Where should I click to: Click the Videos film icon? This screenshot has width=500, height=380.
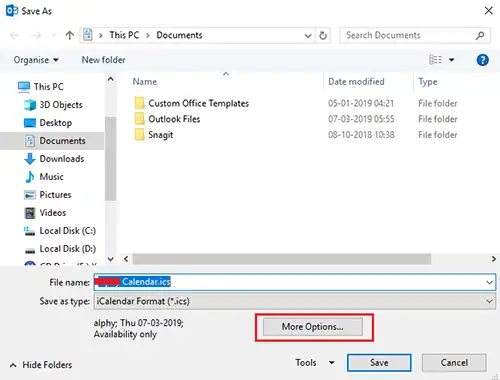[30, 213]
